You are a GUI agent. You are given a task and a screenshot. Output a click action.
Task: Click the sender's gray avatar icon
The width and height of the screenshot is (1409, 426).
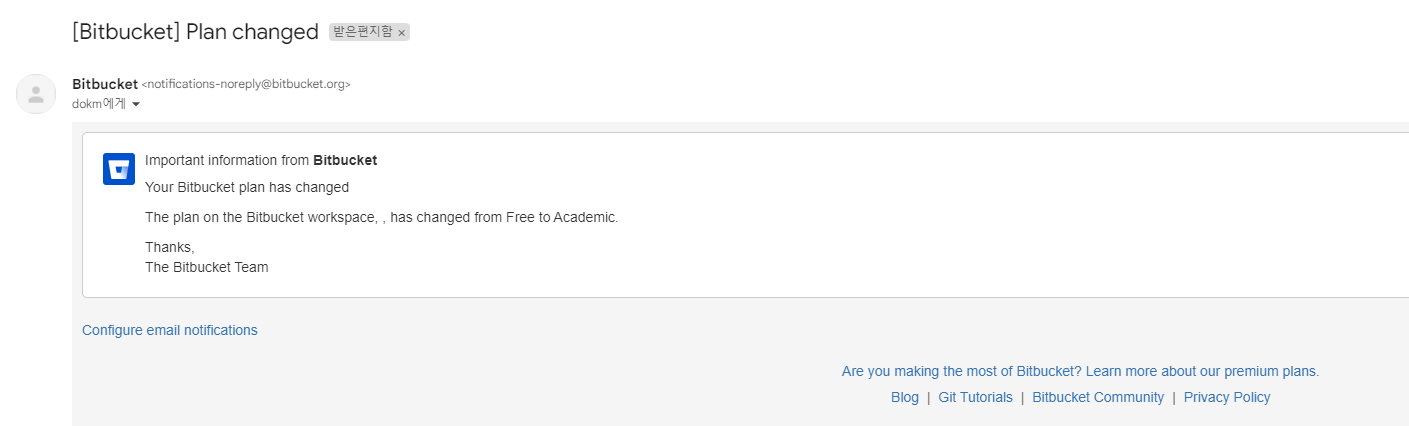pyautogui.click(x=36, y=94)
